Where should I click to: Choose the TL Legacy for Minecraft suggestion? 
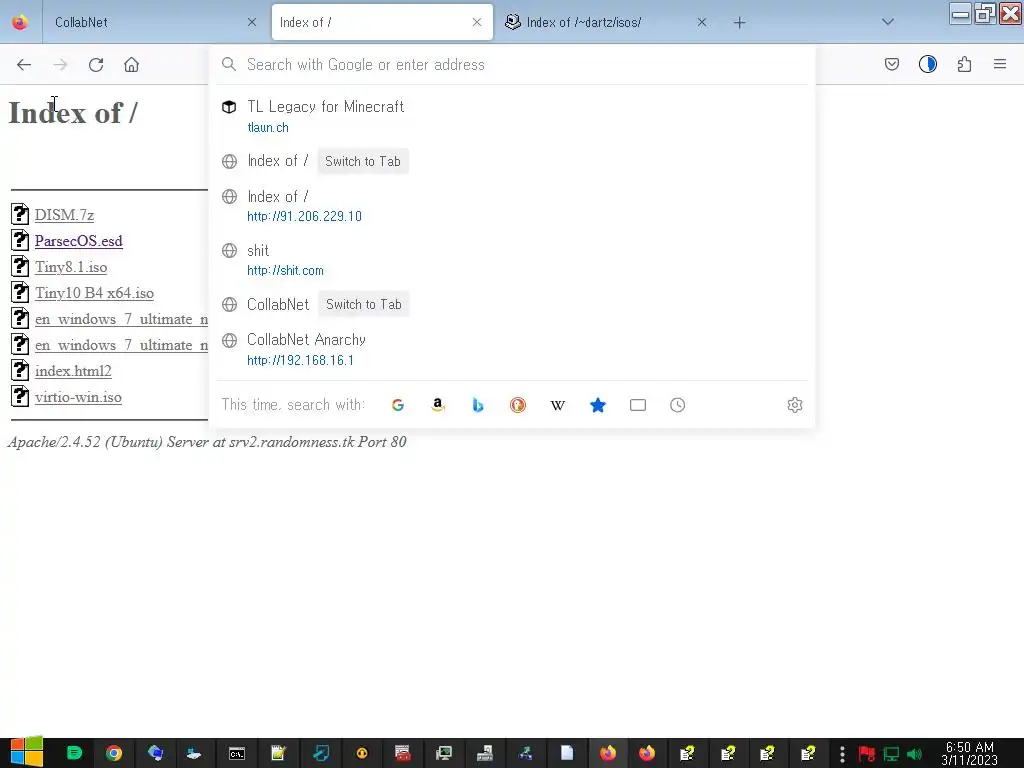click(x=513, y=116)
